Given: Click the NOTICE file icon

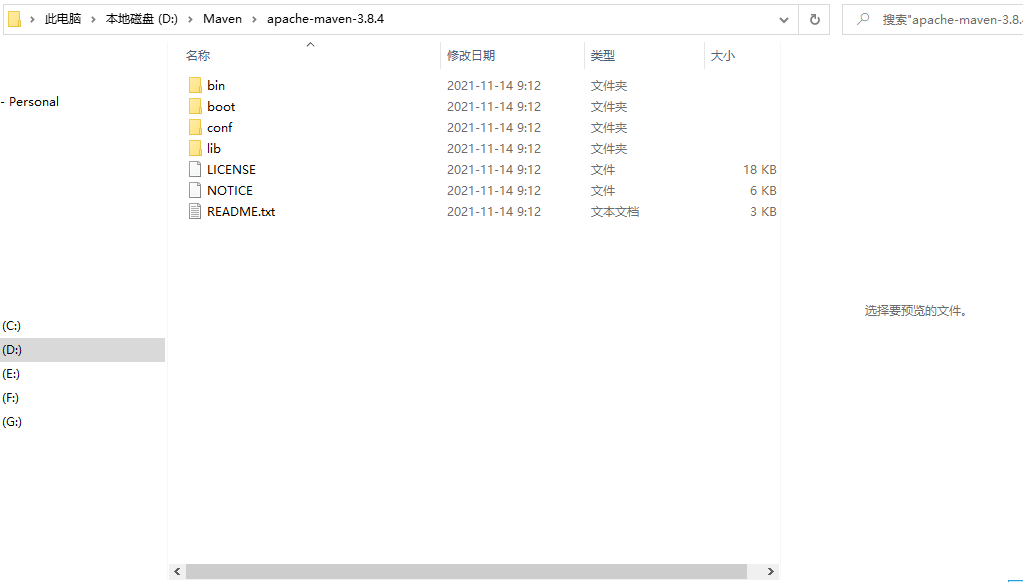Looking at the screenshot, I should (x=194, y=191).
